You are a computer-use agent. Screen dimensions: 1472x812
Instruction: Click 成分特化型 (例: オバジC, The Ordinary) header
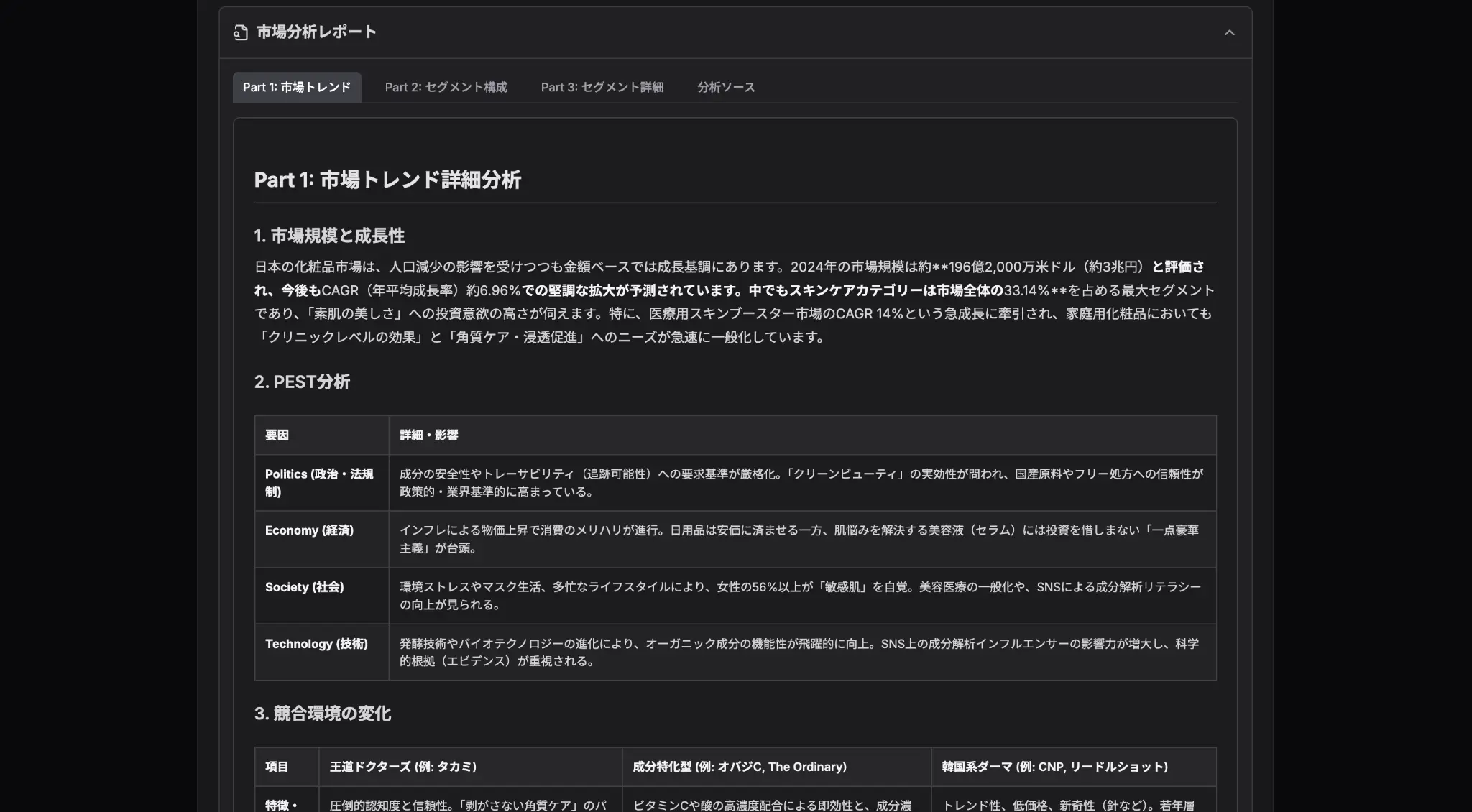coord(776,767)
